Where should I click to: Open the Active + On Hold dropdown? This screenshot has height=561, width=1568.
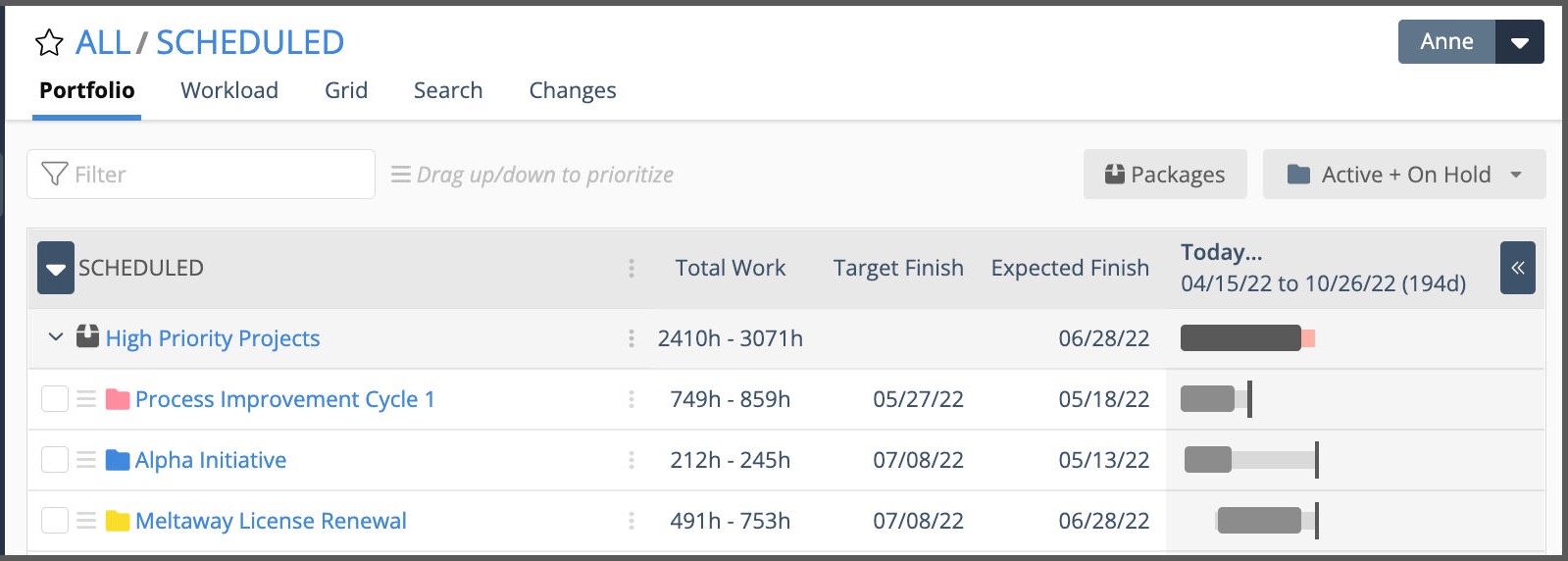(x=1404, y=175)
